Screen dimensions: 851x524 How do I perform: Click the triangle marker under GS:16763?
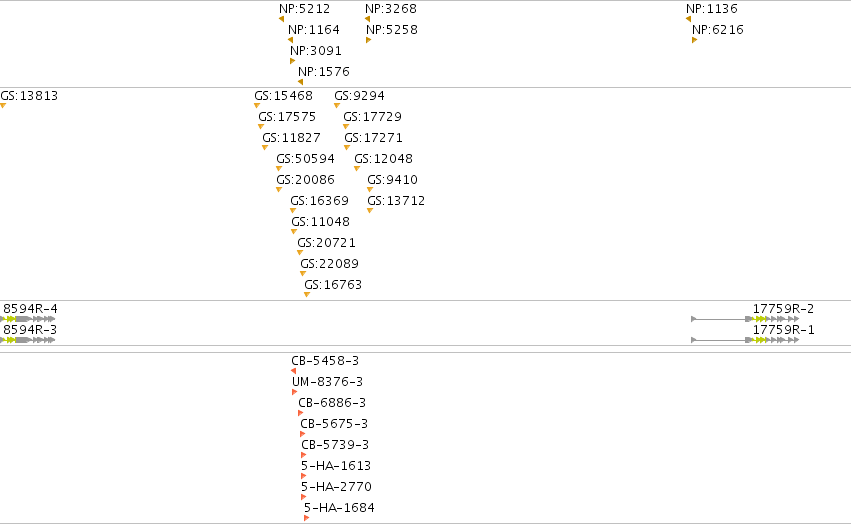coord(307,295)
